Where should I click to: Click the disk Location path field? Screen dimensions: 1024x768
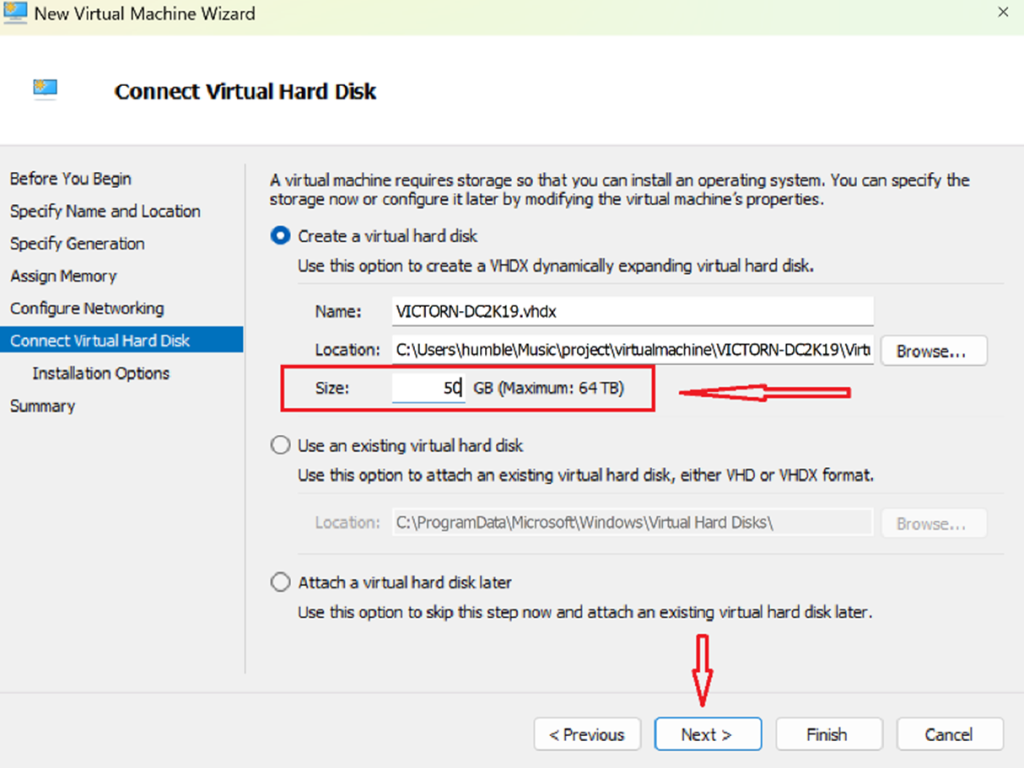coord(632,350)
